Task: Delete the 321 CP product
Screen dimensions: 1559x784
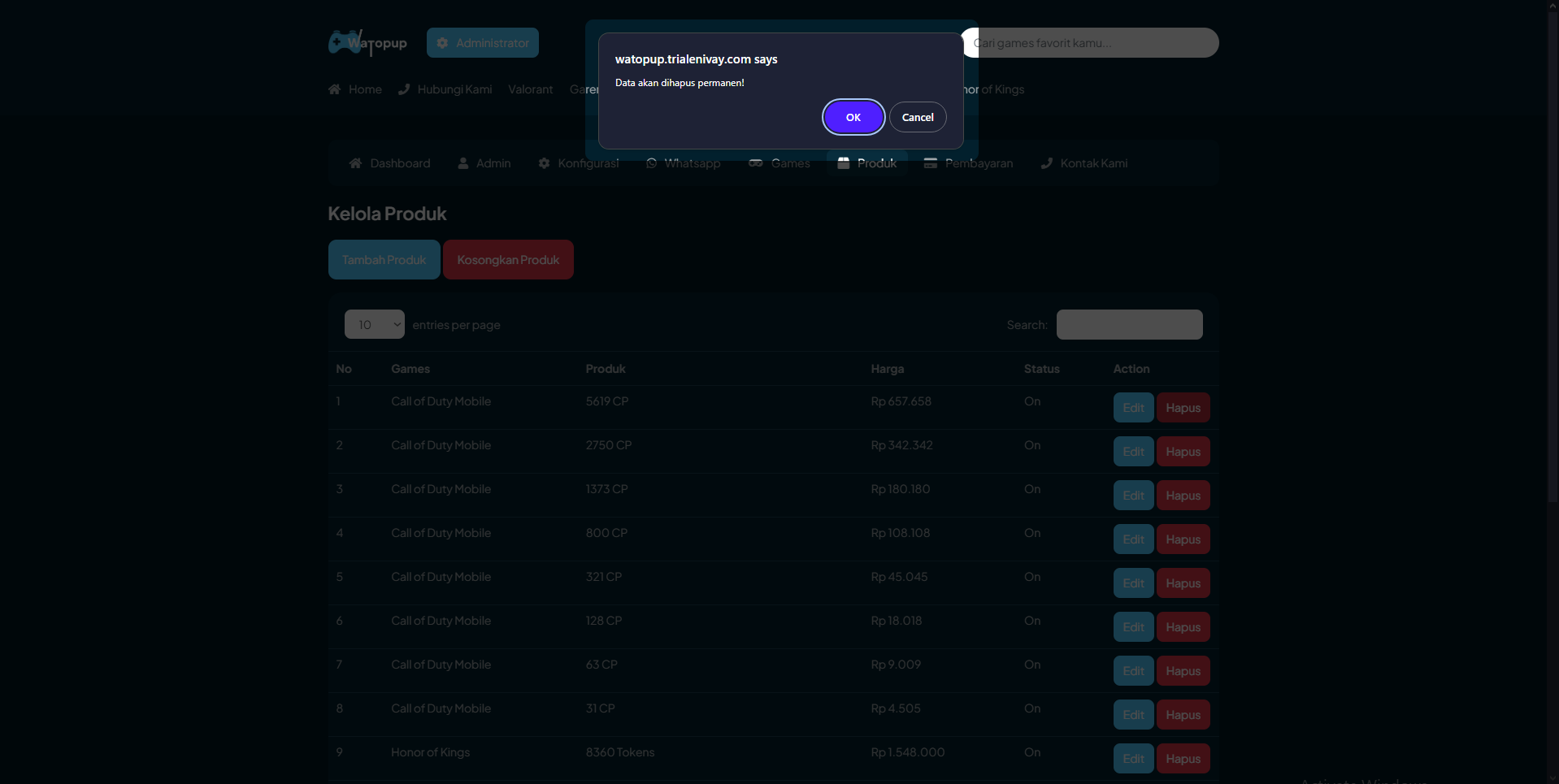Action: click(x=1183, y=583)
